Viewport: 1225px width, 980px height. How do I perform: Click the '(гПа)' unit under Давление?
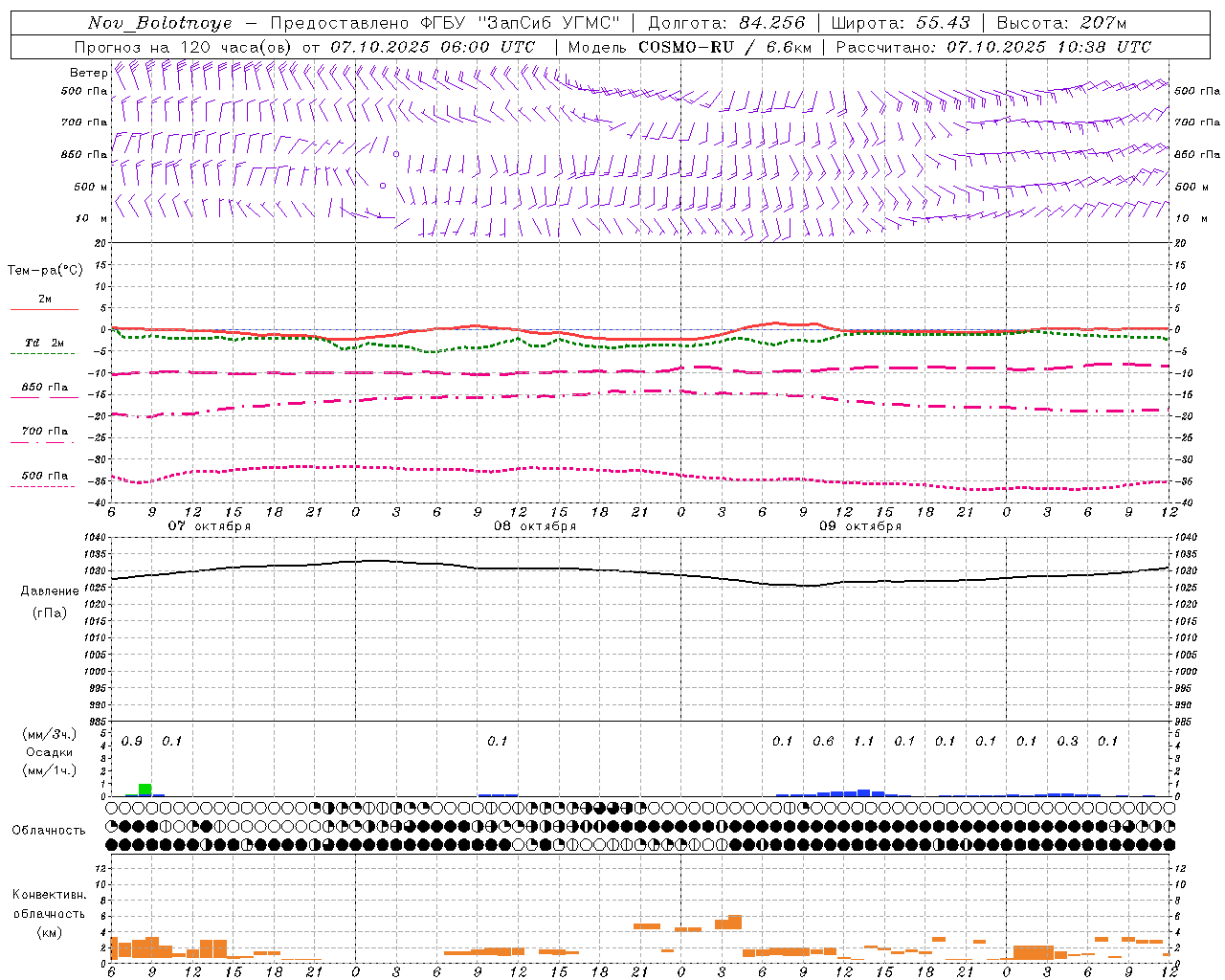(x=50, y=613)
